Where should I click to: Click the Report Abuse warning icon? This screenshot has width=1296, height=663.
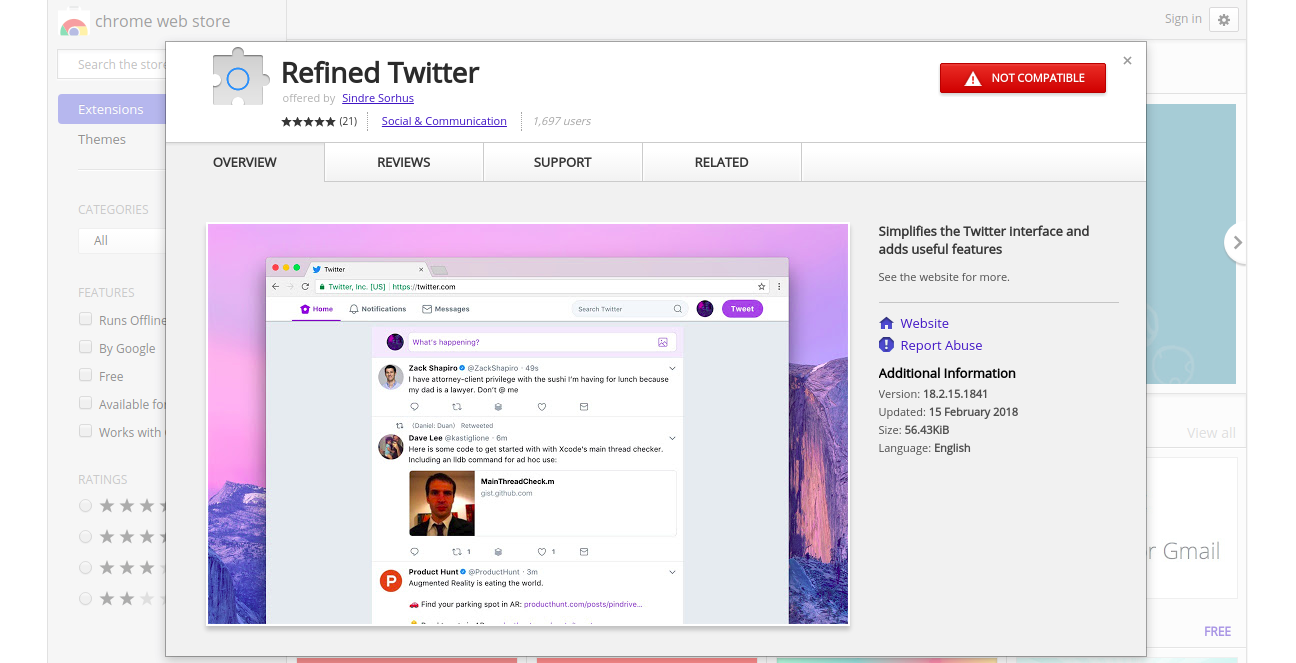coord(886,345)
